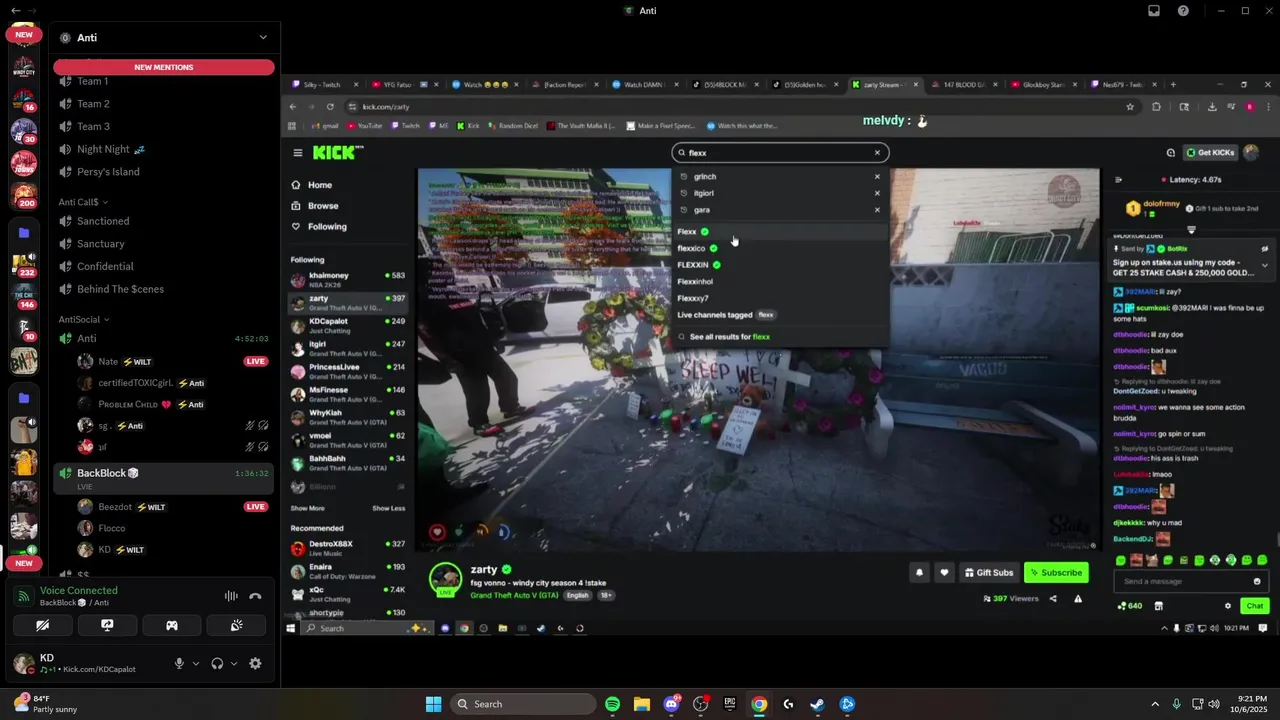The width and height of the screenshot is (1280, 720).
Task: Open the soundboard button
Action: pyautogui.click(x=236, y=625)
